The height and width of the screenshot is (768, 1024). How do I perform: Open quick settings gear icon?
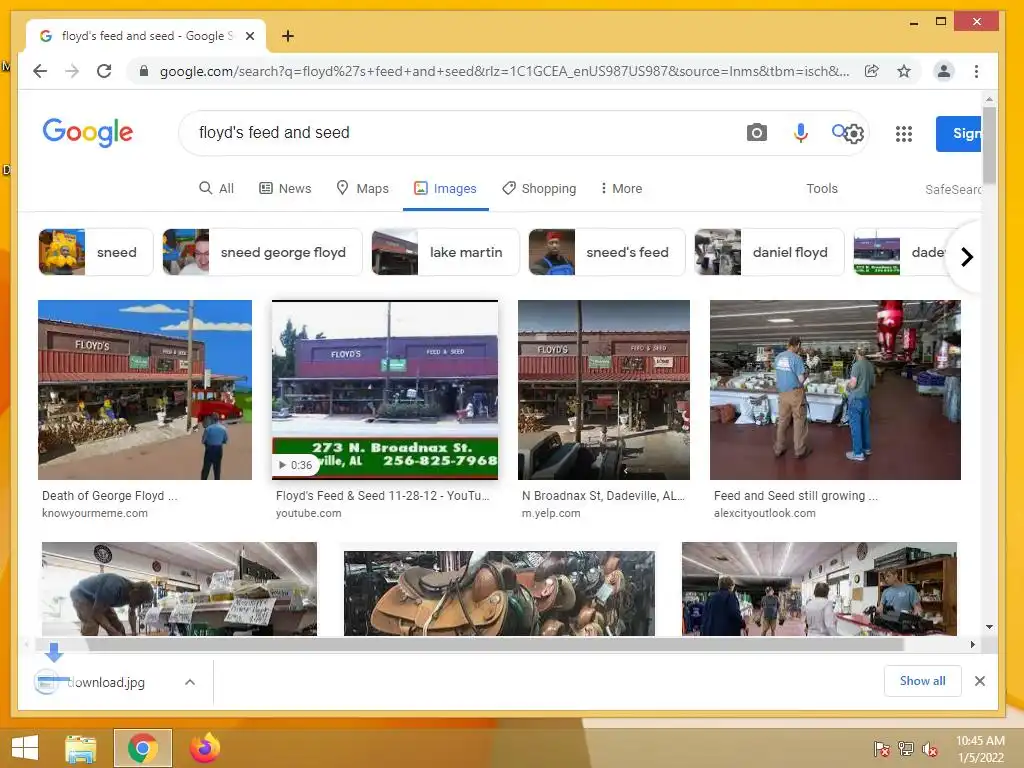click(854, 134)
